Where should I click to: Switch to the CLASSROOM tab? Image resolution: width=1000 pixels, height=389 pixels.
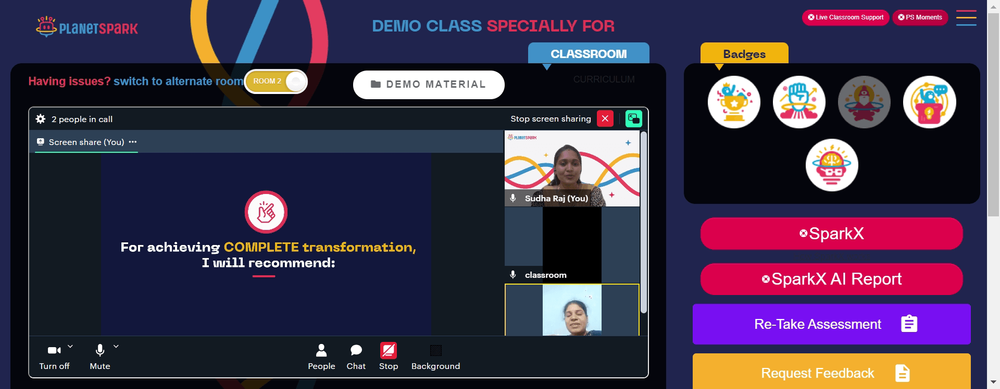click(589, 54)
